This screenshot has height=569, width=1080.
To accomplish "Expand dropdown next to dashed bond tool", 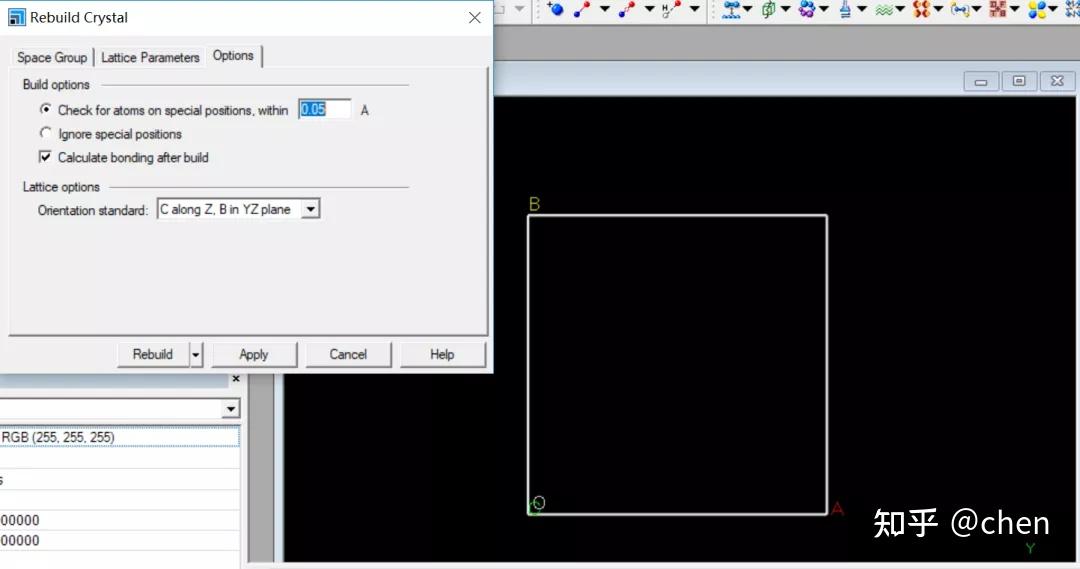I will [x=650, y=9].
